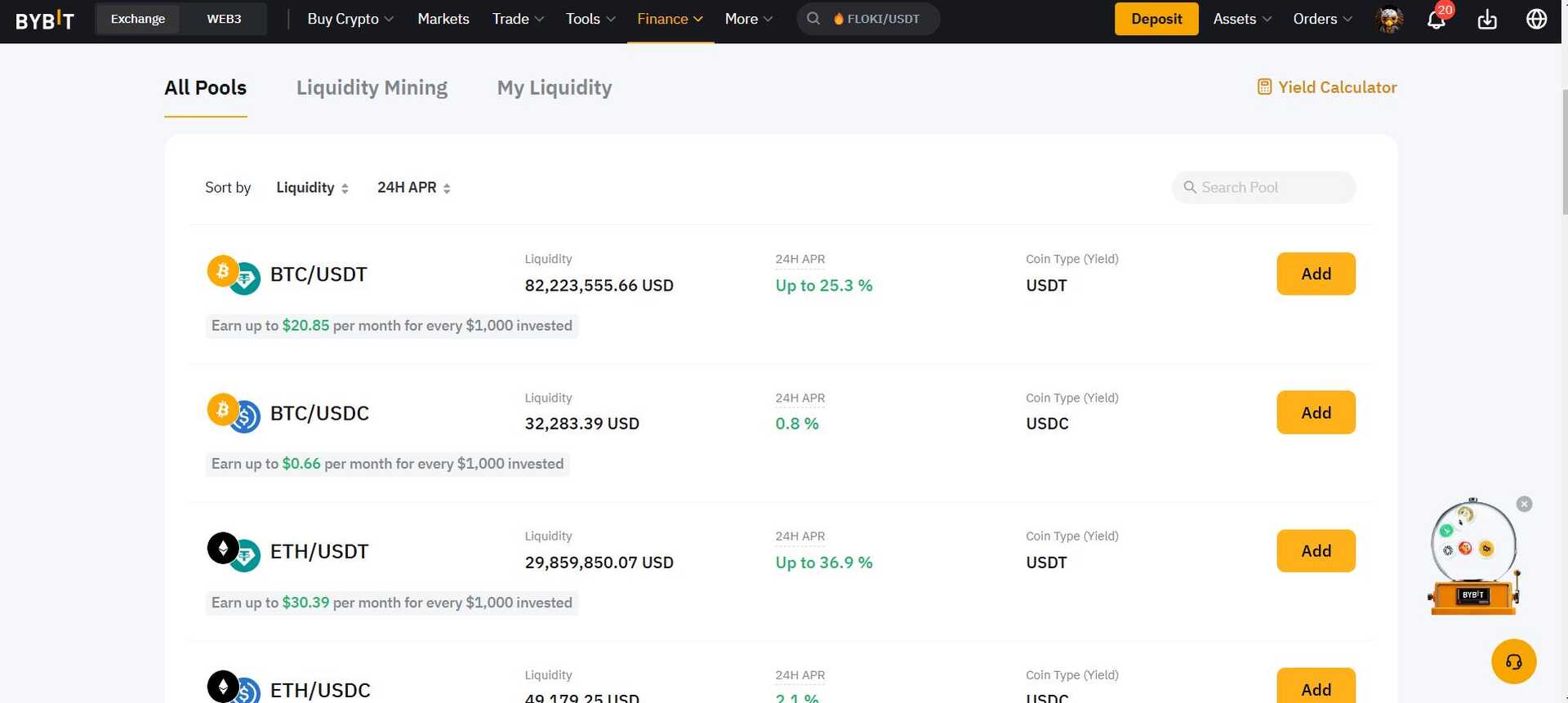
Task: Click the Search Pool magnifier icon
Action: [x=1190, y=187]
